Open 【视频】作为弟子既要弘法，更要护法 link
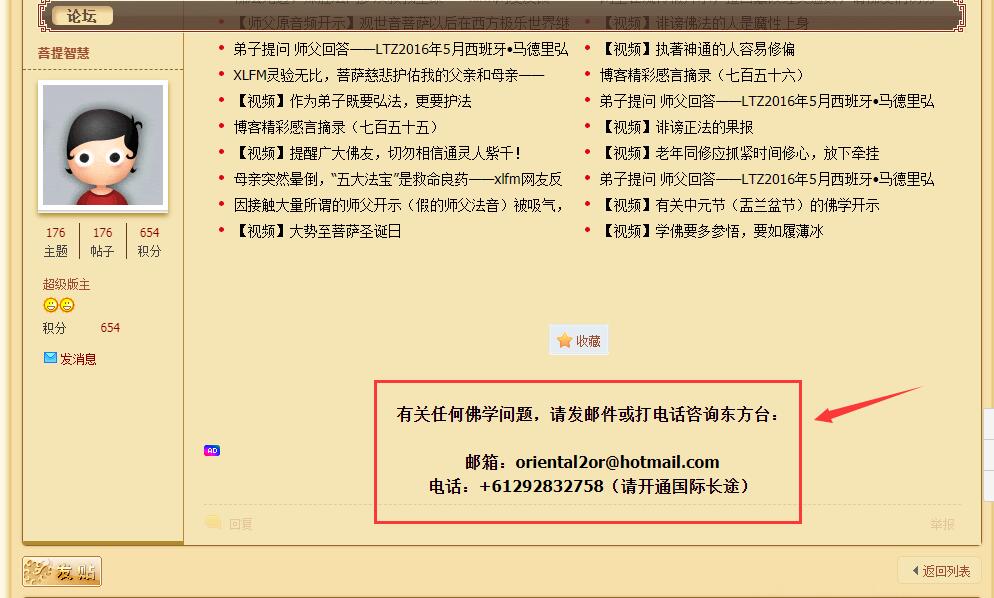Viewport: 994px width, 598px height. [352, 101]
